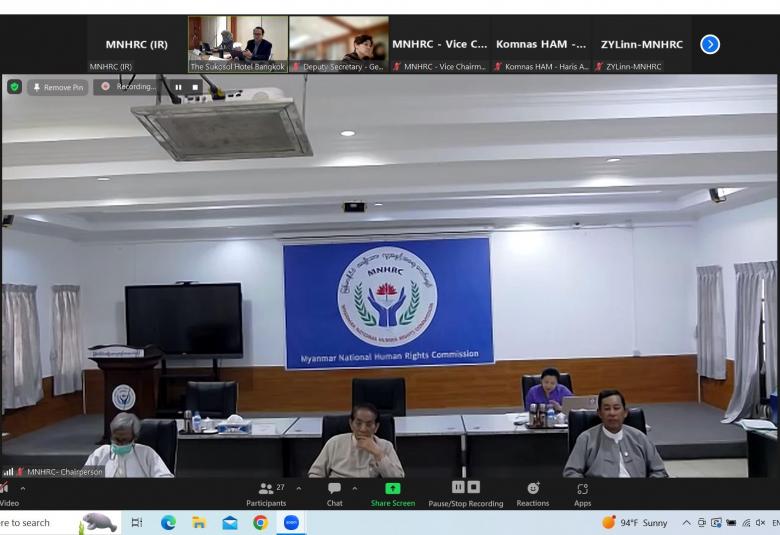780x535 pixels.
Task: Open the Mail app from taskbar
Action: 230,523
